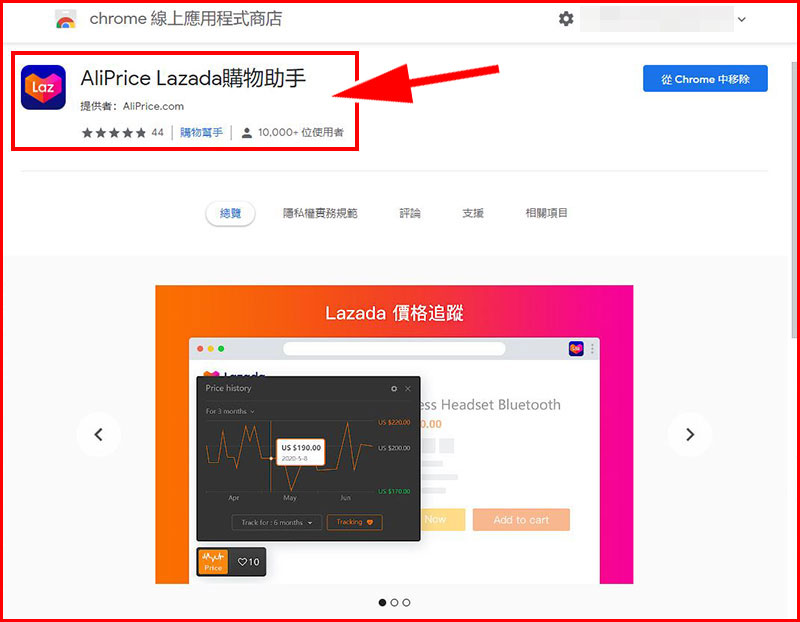Open the 評論 tab
The height and width of the screenshot is (622, 800).
click(x=410, y=213)
